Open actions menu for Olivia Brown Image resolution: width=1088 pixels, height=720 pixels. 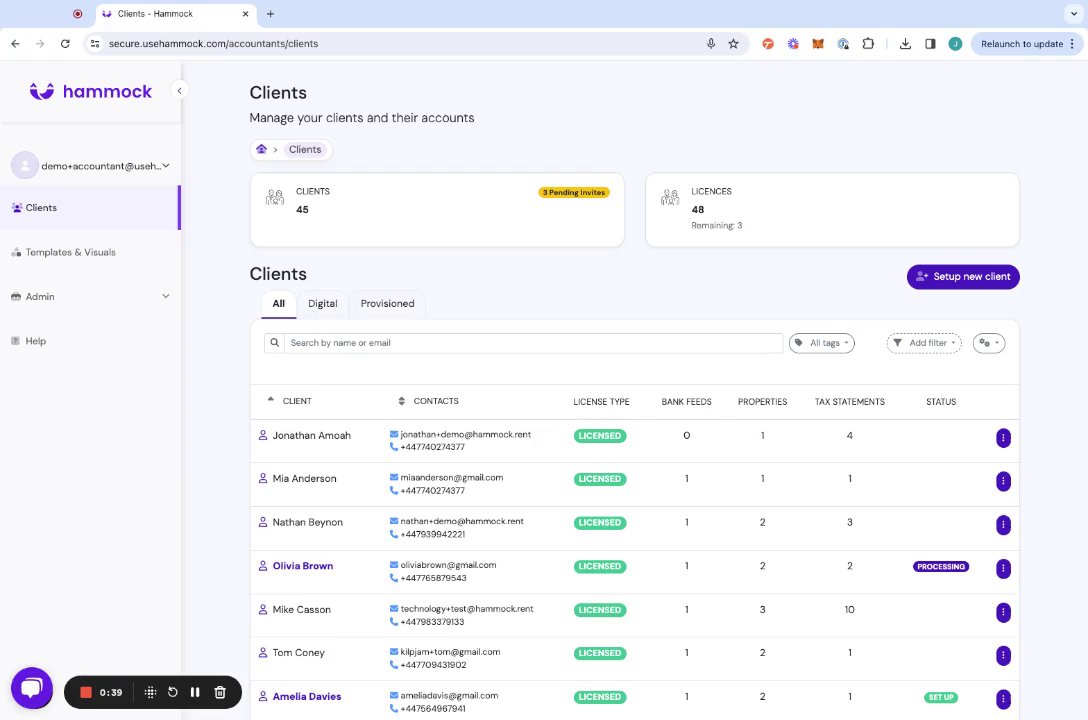coord(1003,568)
